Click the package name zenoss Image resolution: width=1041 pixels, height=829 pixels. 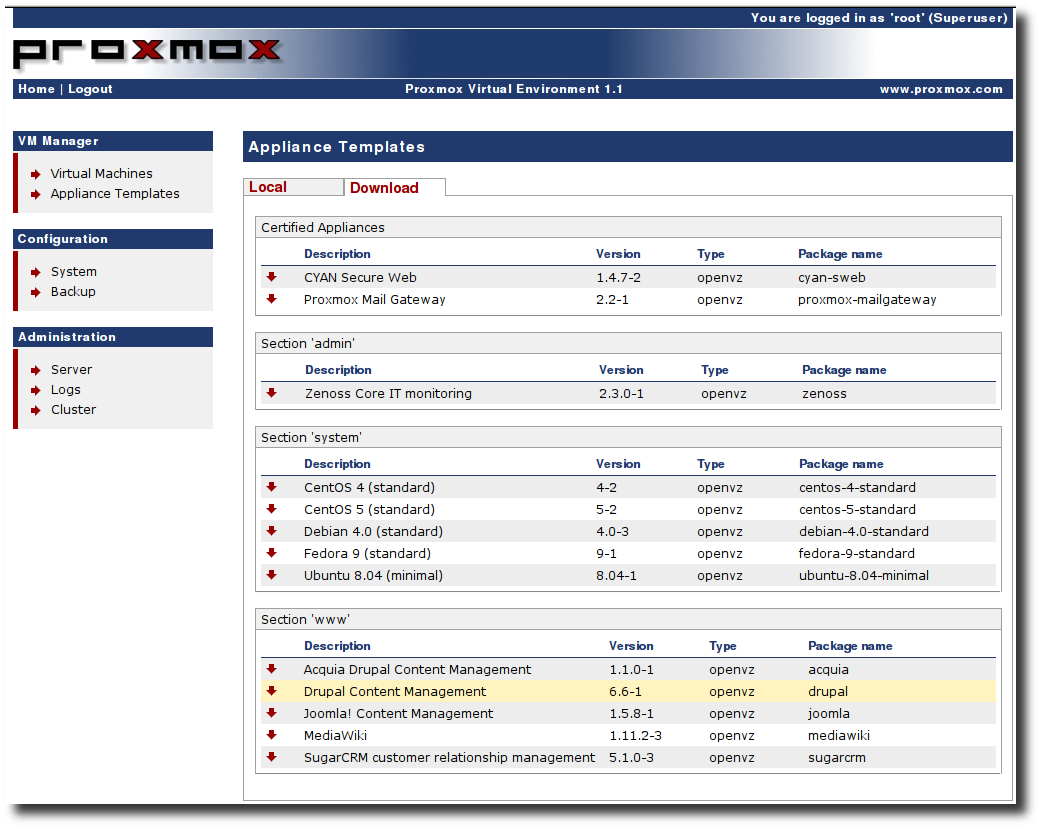click(824, 394)
